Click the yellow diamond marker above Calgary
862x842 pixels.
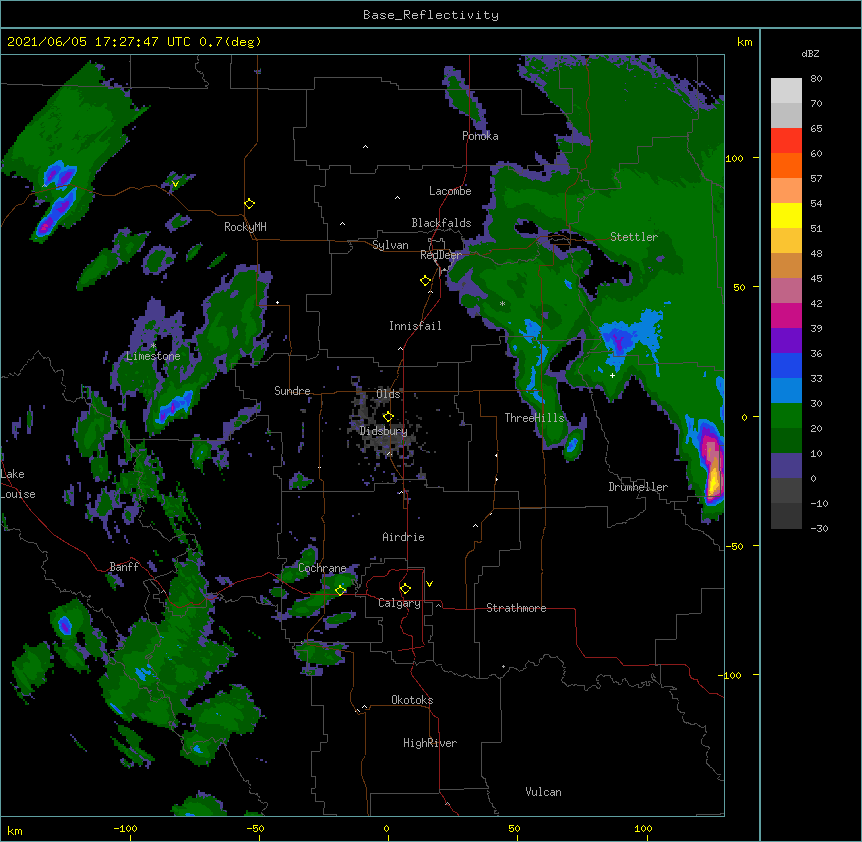point(405,589)
